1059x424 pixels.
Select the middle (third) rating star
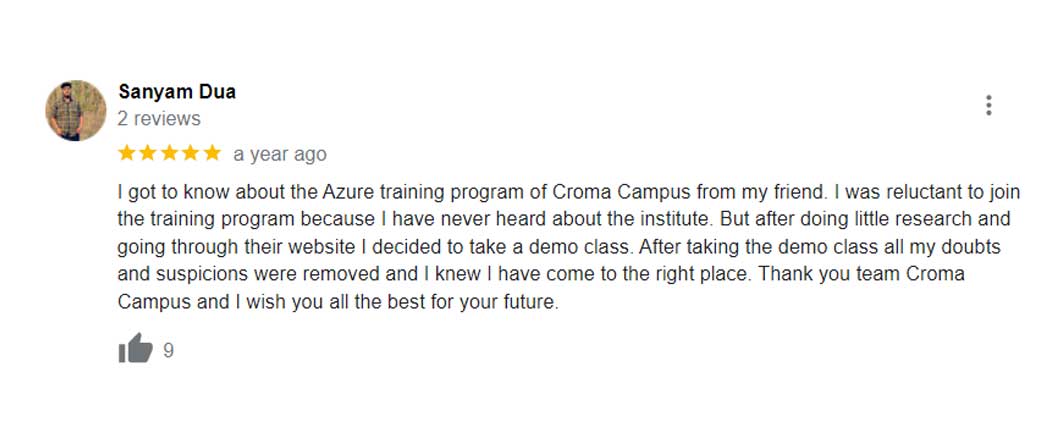tap(169, 154)
